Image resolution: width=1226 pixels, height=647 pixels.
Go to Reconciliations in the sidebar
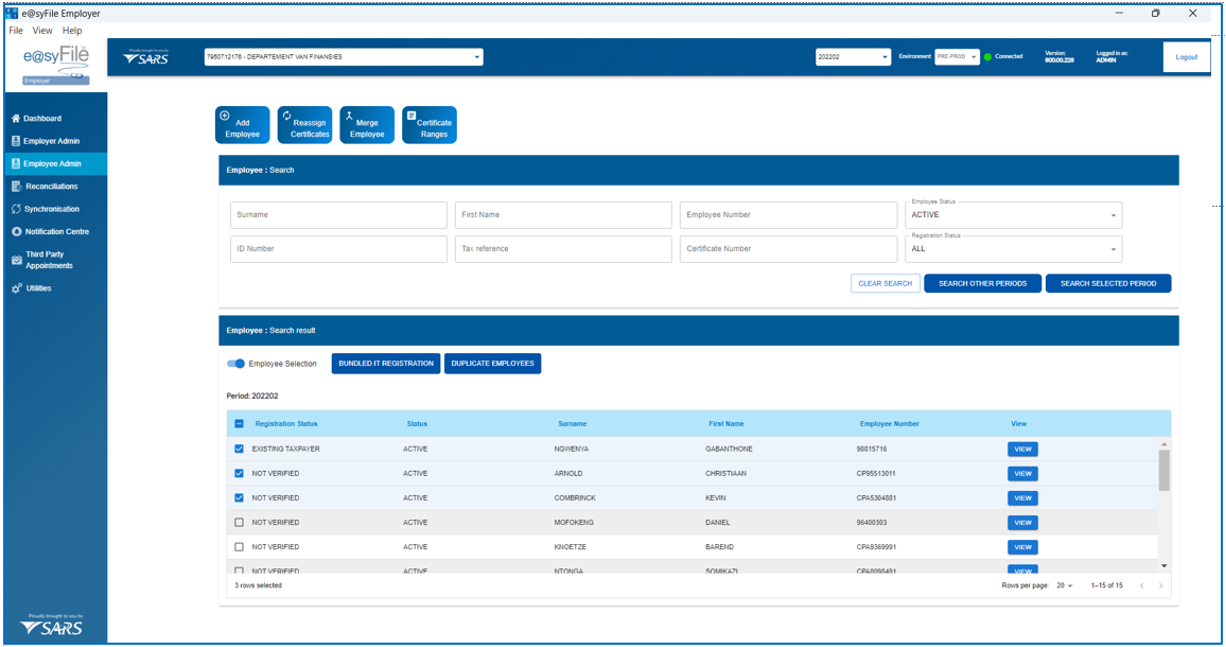(50, 186)
